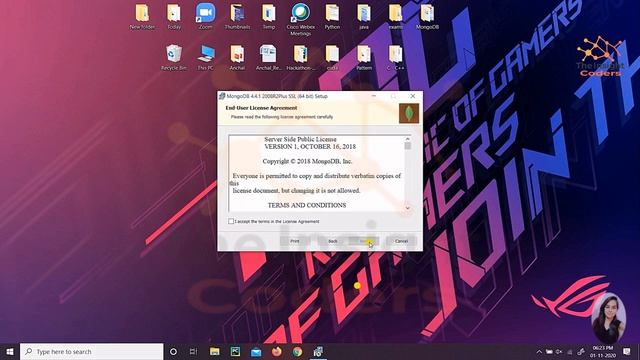Viewport: 640px width, 360px height.
Task: Select the Temp folder on desktop
Action: click(269, 17)
